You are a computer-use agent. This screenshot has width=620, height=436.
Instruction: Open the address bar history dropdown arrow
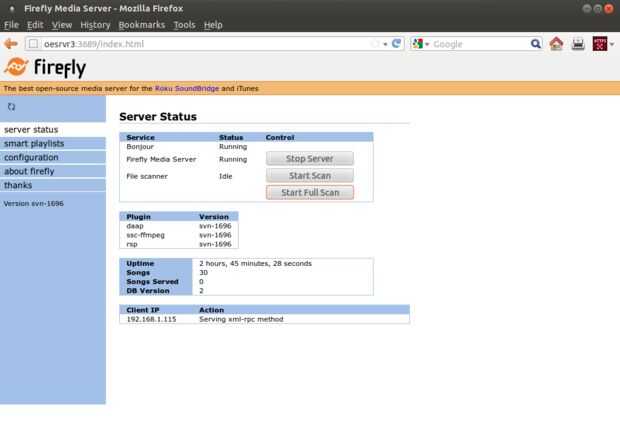click(385, 44)
